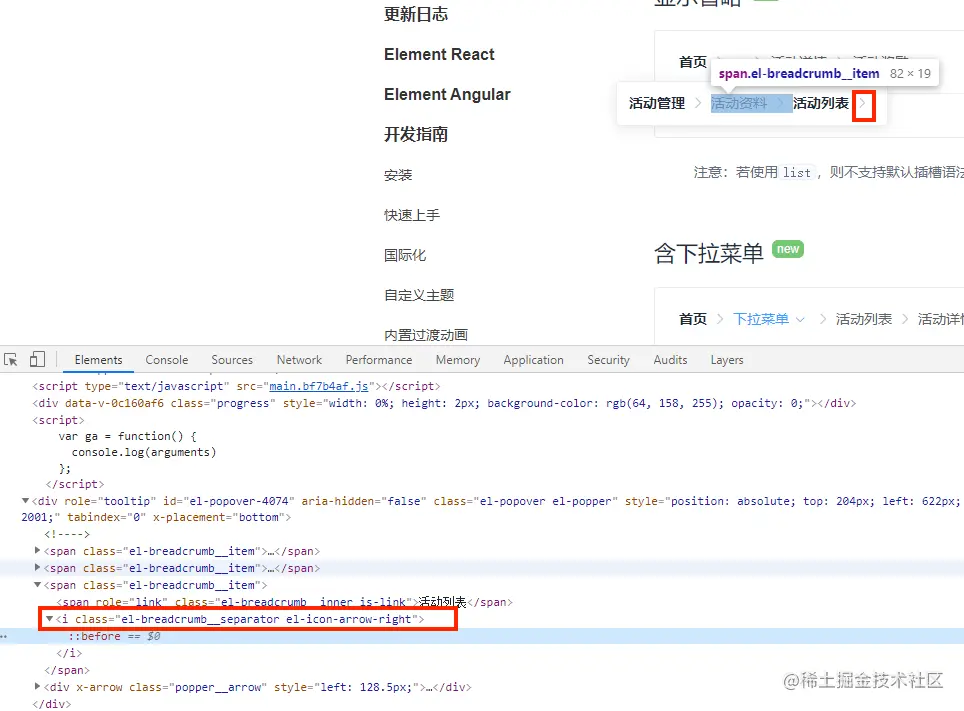Open the 内置过渡动画 guide page
The width and height of the screenshot is (964, 711).
[x=425, y=335]
